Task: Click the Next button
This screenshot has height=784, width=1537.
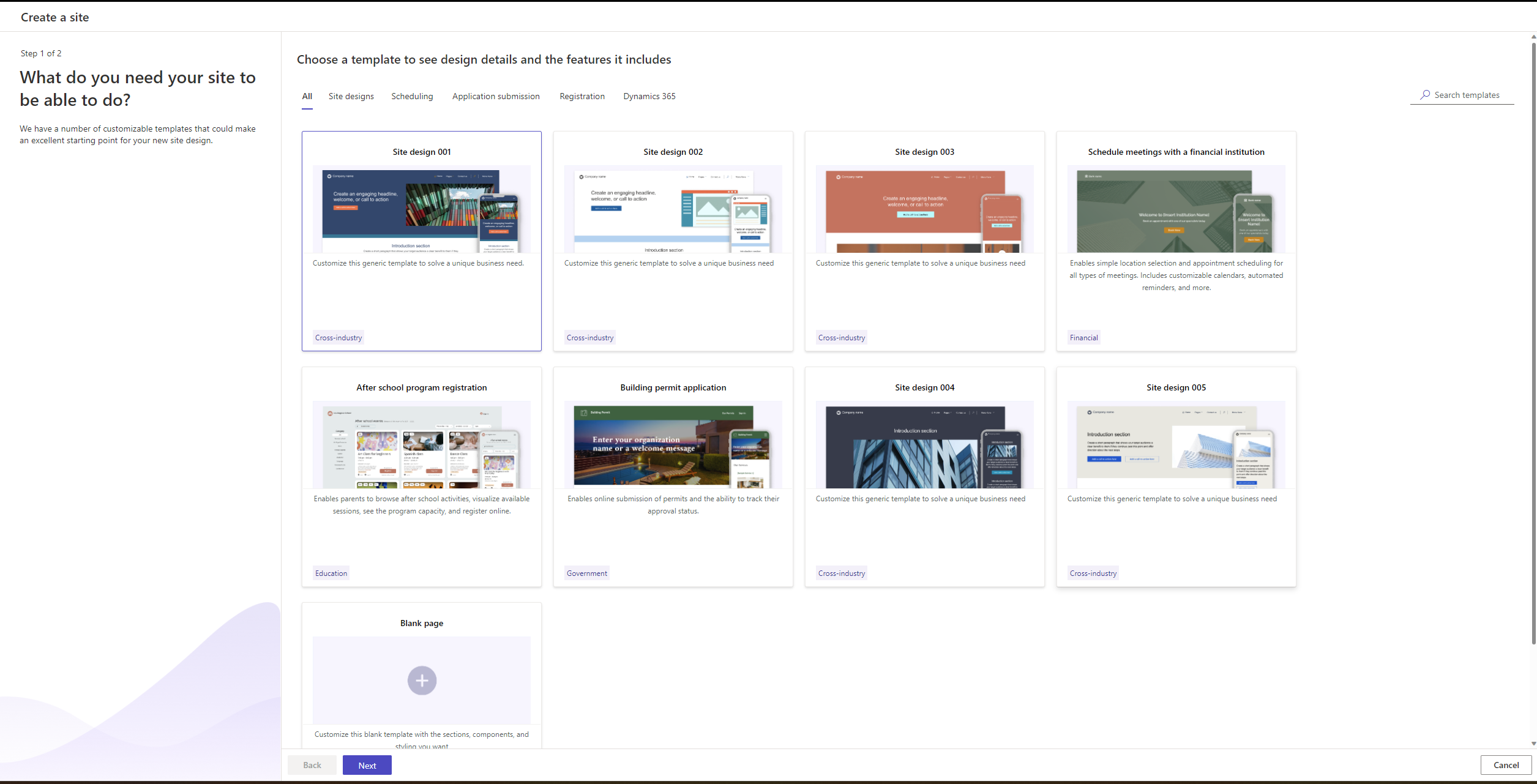Action: pyautogui.click(x=366, y=765)
